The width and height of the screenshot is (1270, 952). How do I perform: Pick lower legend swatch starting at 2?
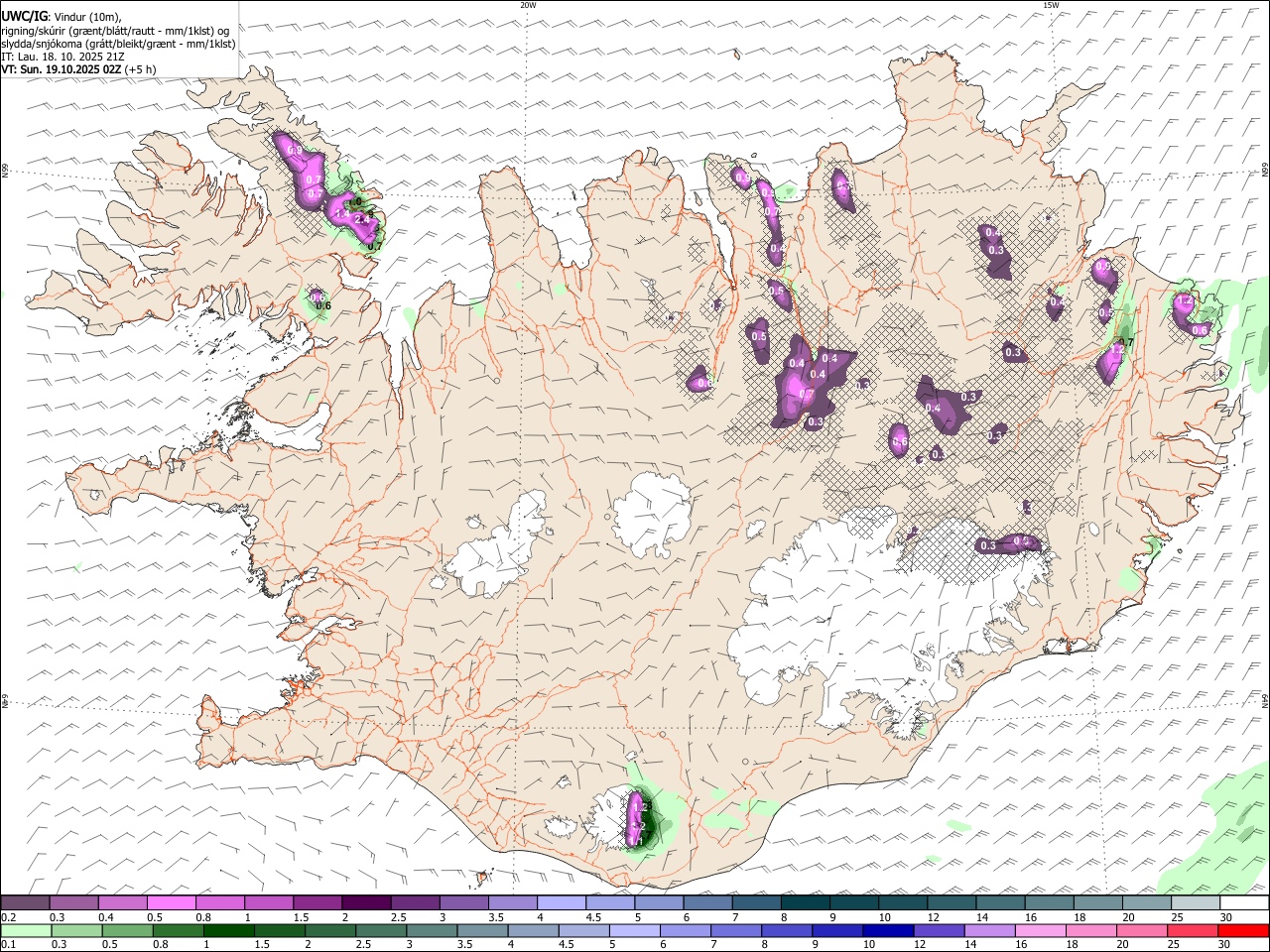329,930
